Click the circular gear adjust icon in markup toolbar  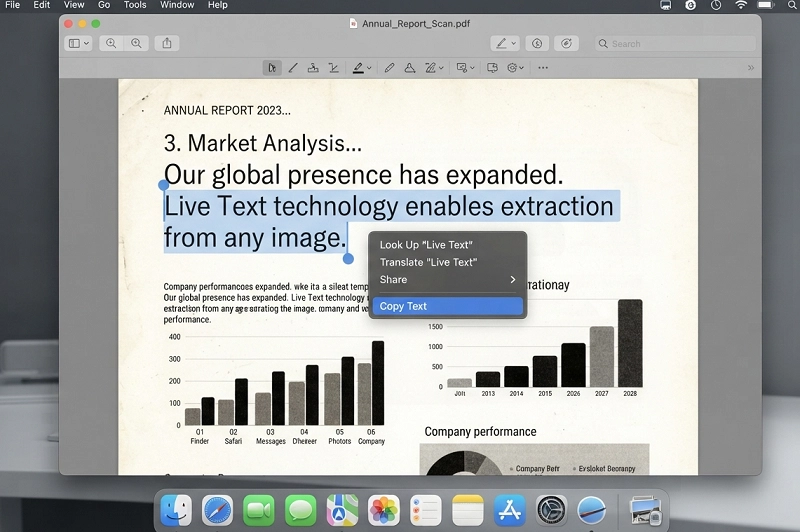click(512, 68)
